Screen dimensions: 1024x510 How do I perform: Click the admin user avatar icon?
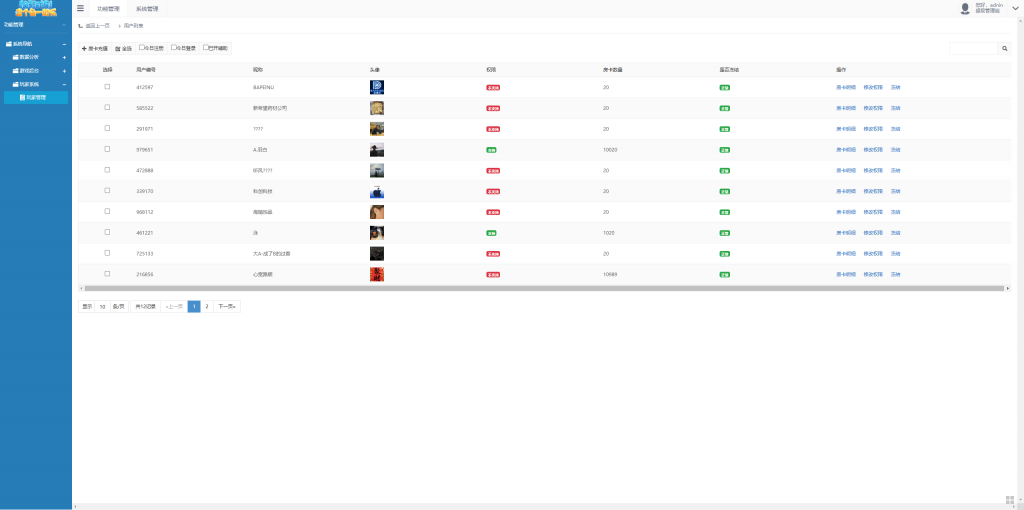tap(965, 8)
